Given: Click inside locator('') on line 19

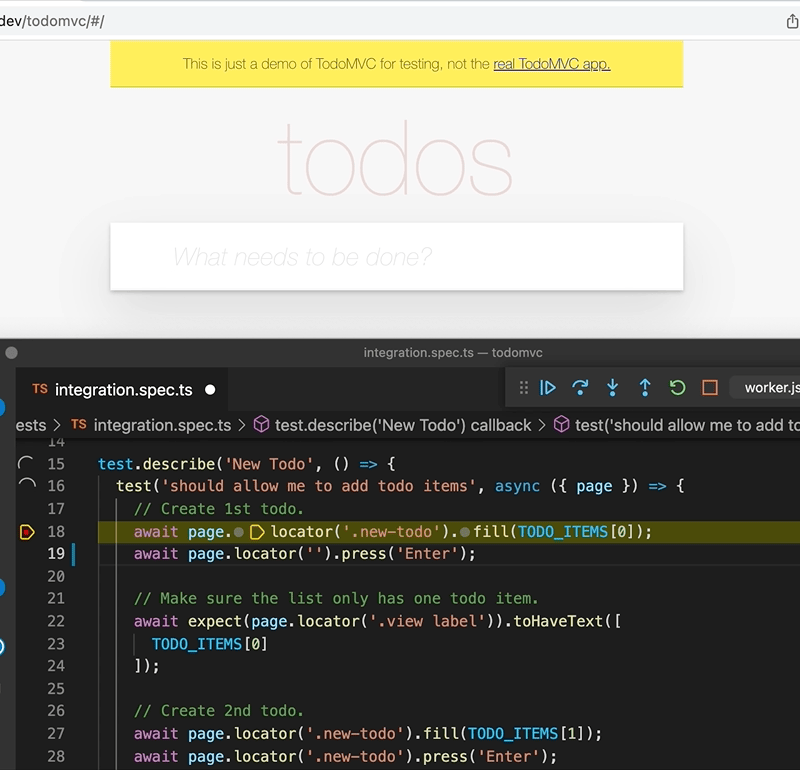Looking at the screenshot, I should tap(316, 554).
